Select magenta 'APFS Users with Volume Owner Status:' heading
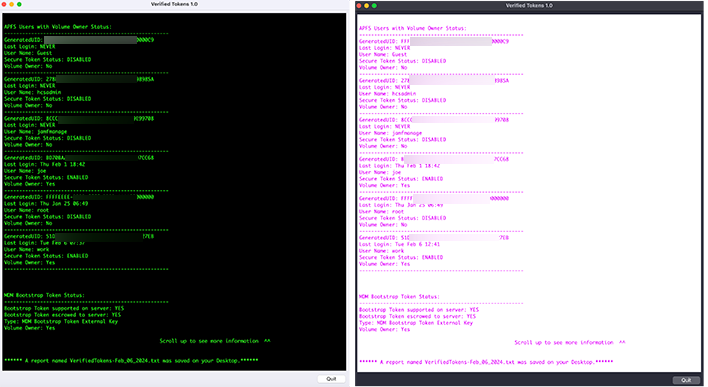The image size is (708, 387). pos(413,28)
